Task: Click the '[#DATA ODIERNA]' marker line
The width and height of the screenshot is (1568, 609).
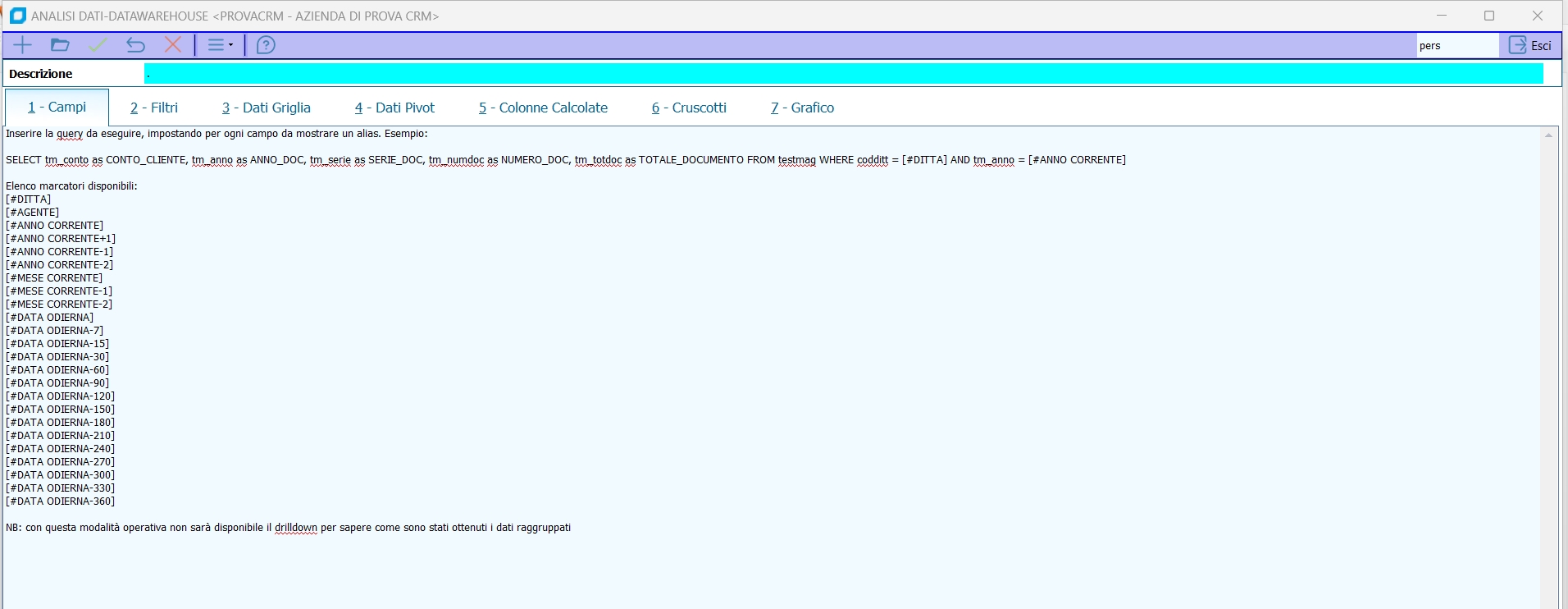Action: pos(50,318)
